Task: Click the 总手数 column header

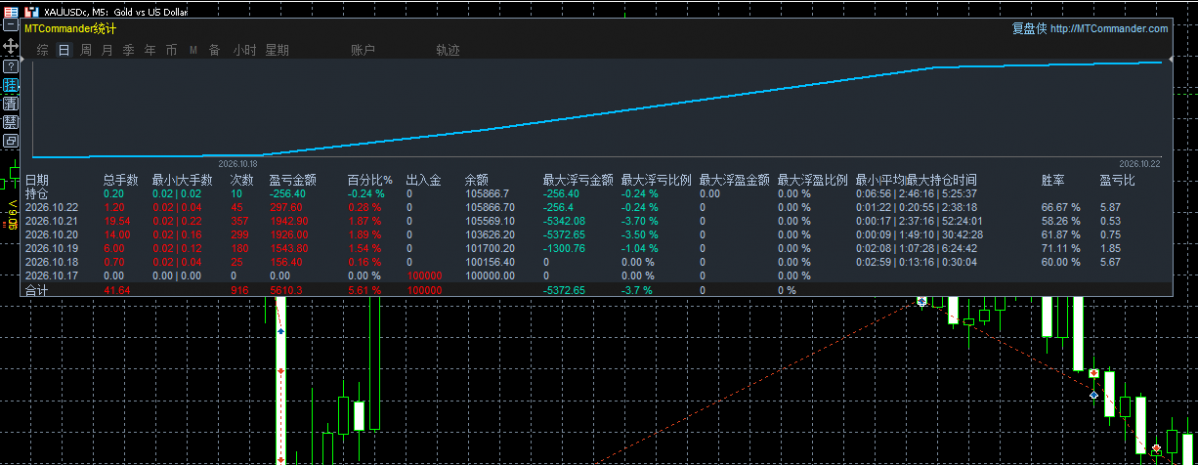Action: [x=121, y=180]
